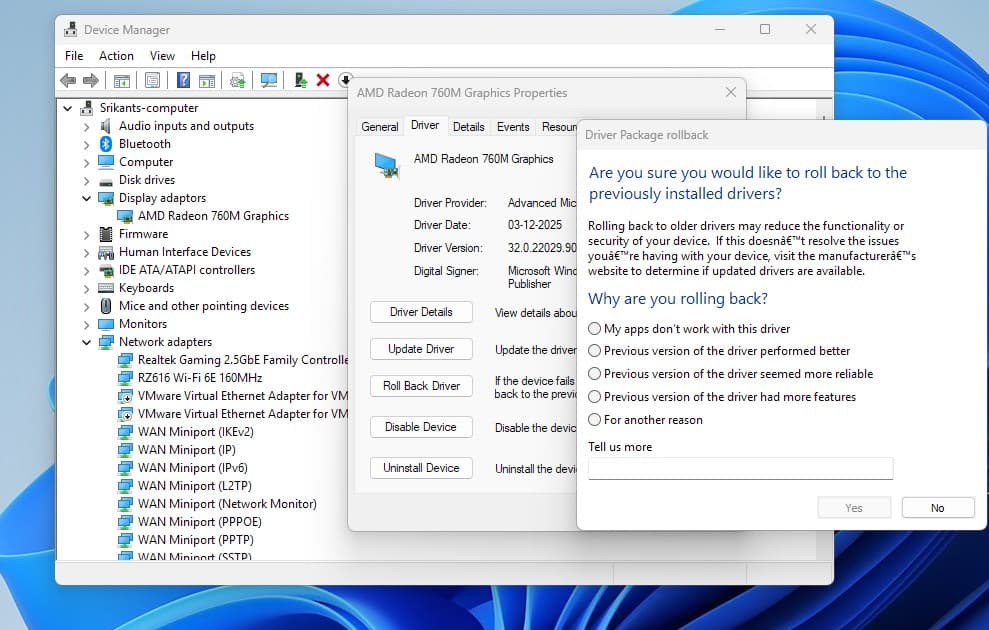The height and width of the screenshot is (630, 989).
Task: Expand the Bluetooth node
Action: 86,144
